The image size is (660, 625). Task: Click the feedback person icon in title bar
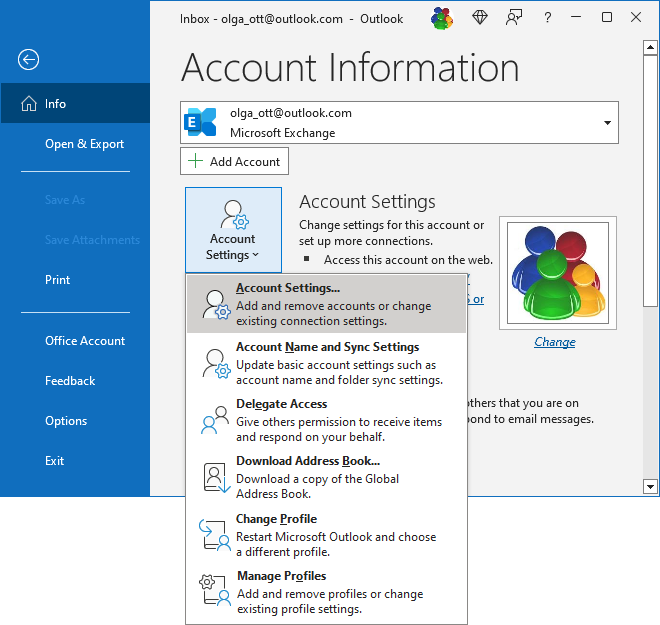tap(514, 18)
